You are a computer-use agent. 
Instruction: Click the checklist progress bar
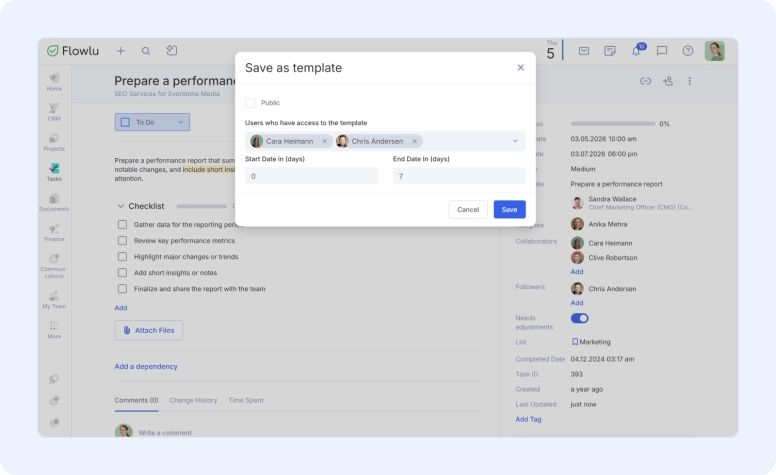tap(201, 206)
